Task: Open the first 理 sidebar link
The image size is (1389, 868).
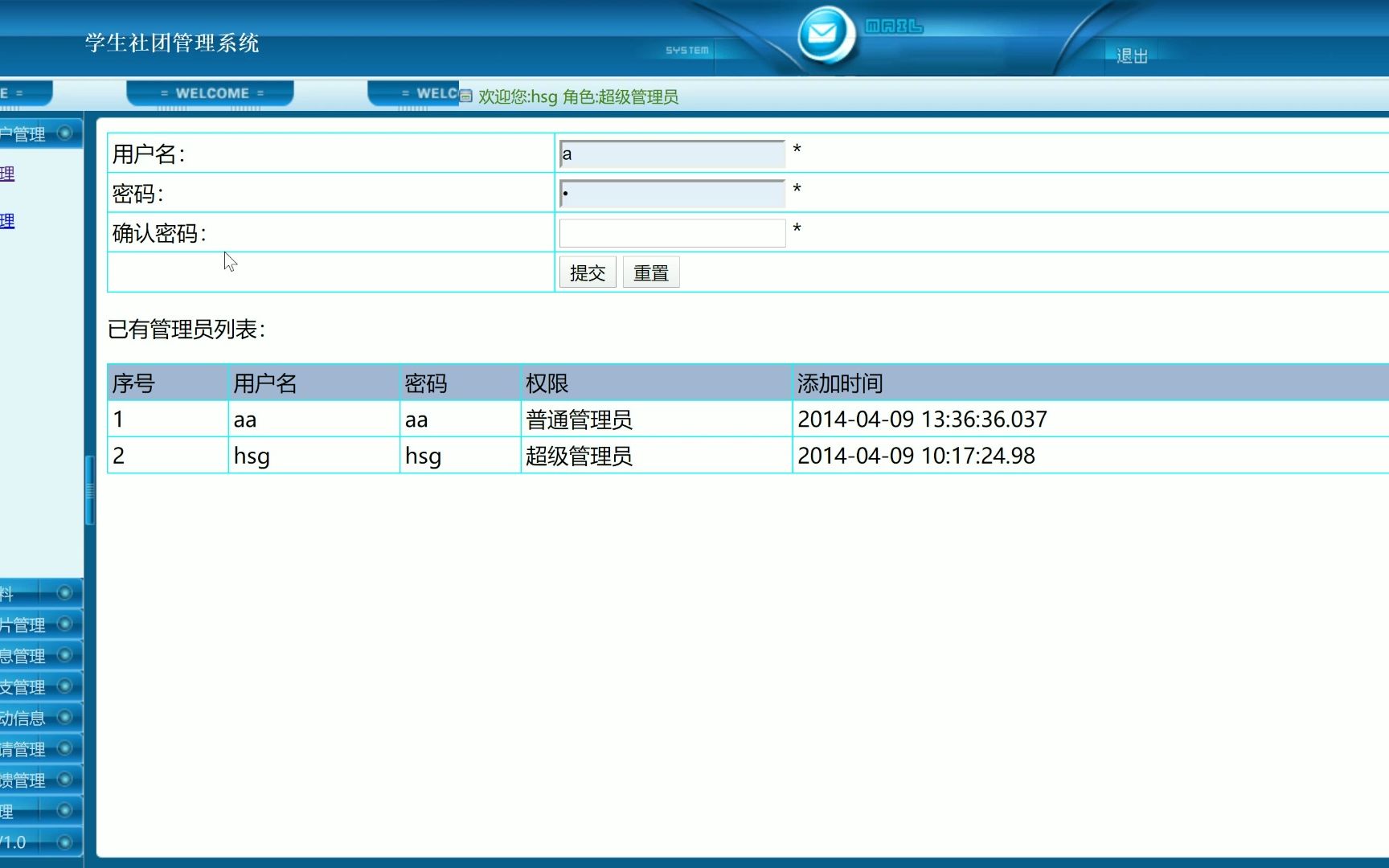Action: point(7,174)
